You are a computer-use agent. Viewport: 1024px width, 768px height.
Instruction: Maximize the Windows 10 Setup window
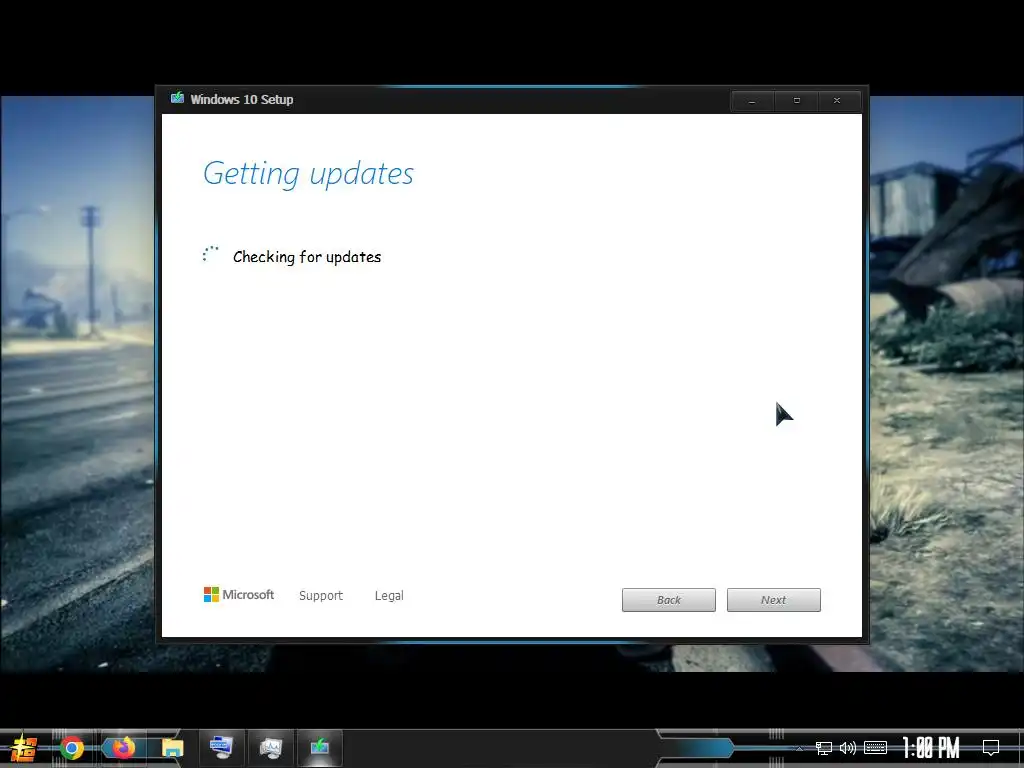point(796,101)
